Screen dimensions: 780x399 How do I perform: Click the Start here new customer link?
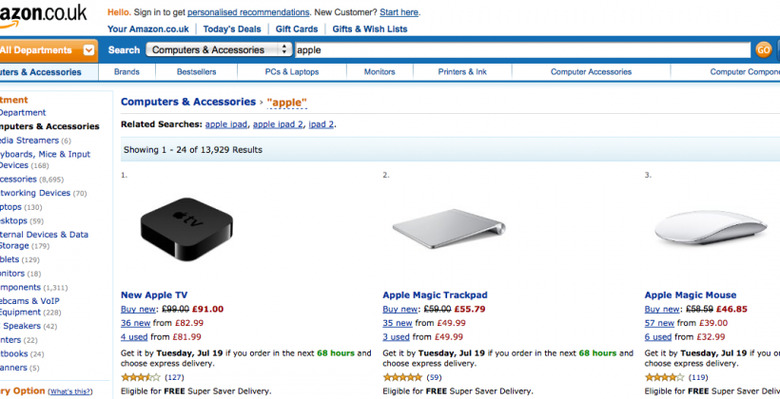[x=399, y=12]
